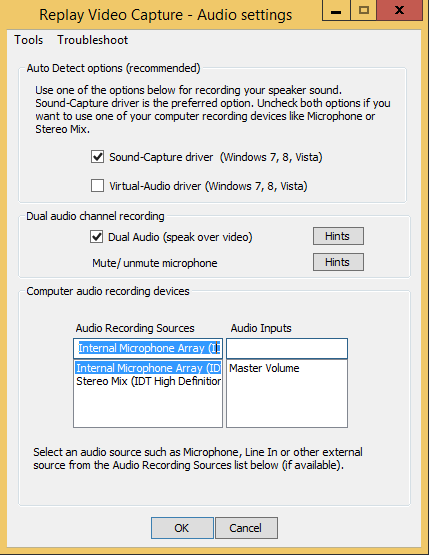This screenshot has width=429, height=556.
Task: Minimize the Audio settings window
Action: coord(336,11)
